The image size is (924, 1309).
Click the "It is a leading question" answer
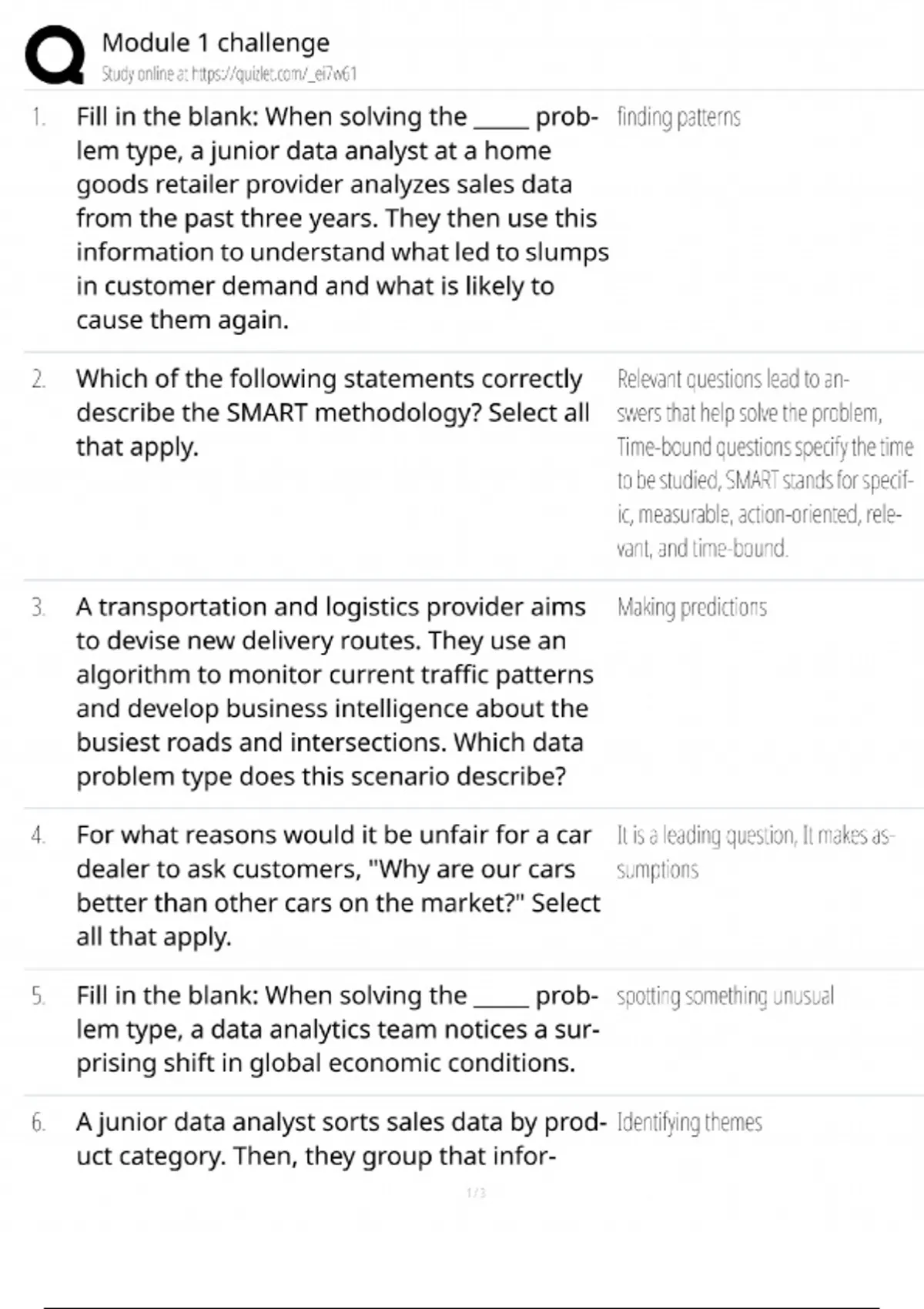pos(755,852)
